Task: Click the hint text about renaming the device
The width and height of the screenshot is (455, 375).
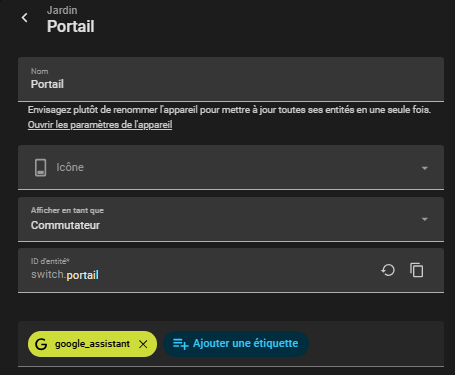Action: coord(229,110)
